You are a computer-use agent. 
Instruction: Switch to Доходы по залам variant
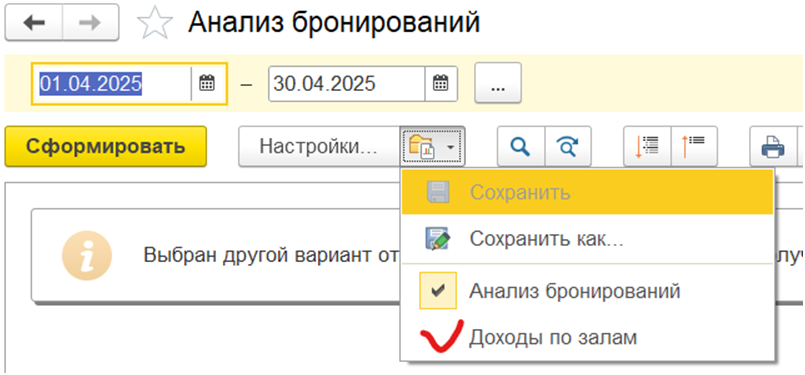[587, 338]
